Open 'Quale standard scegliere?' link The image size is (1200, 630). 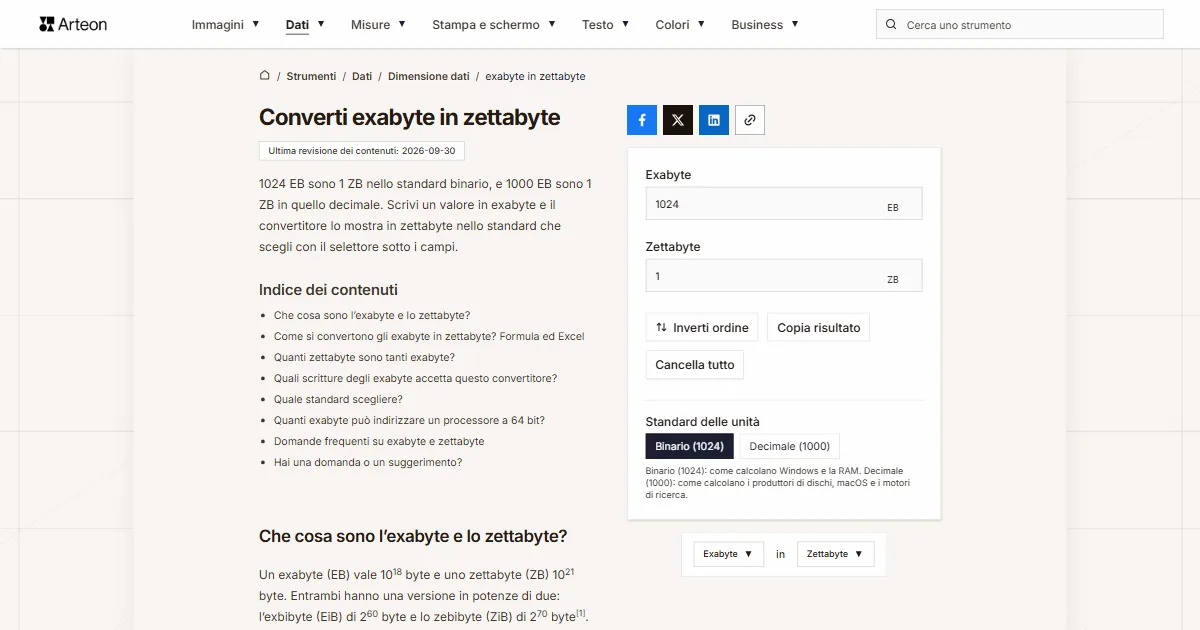pos(338,399)
